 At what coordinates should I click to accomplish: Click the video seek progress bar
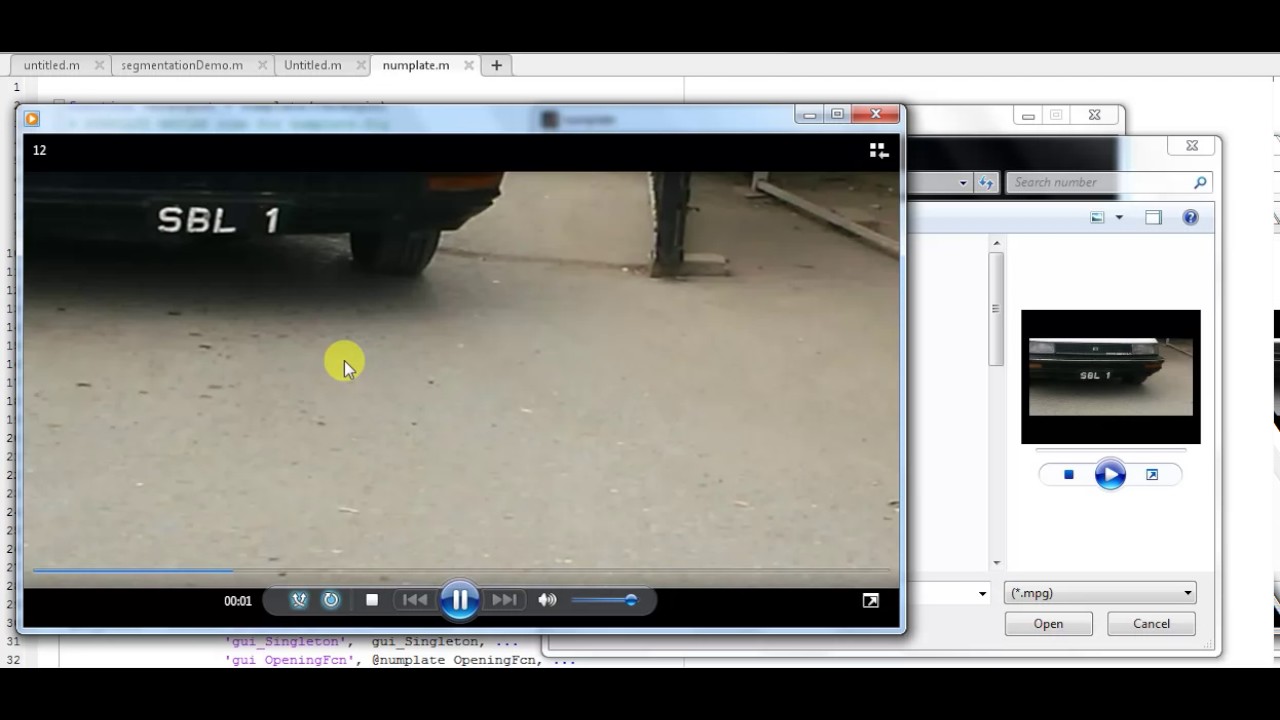[460, 571]
